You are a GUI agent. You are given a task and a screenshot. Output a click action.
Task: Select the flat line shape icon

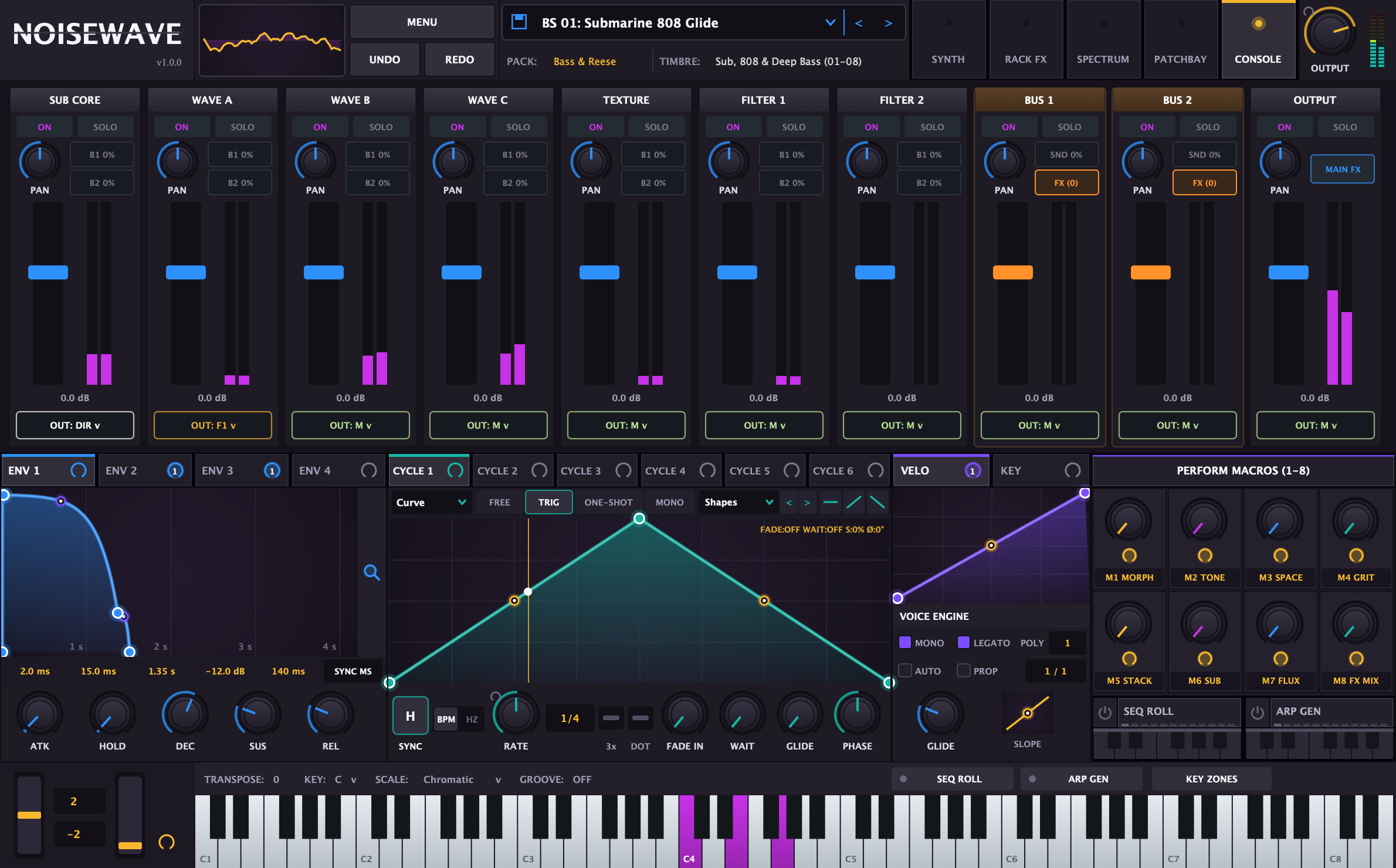click(831, 502)
